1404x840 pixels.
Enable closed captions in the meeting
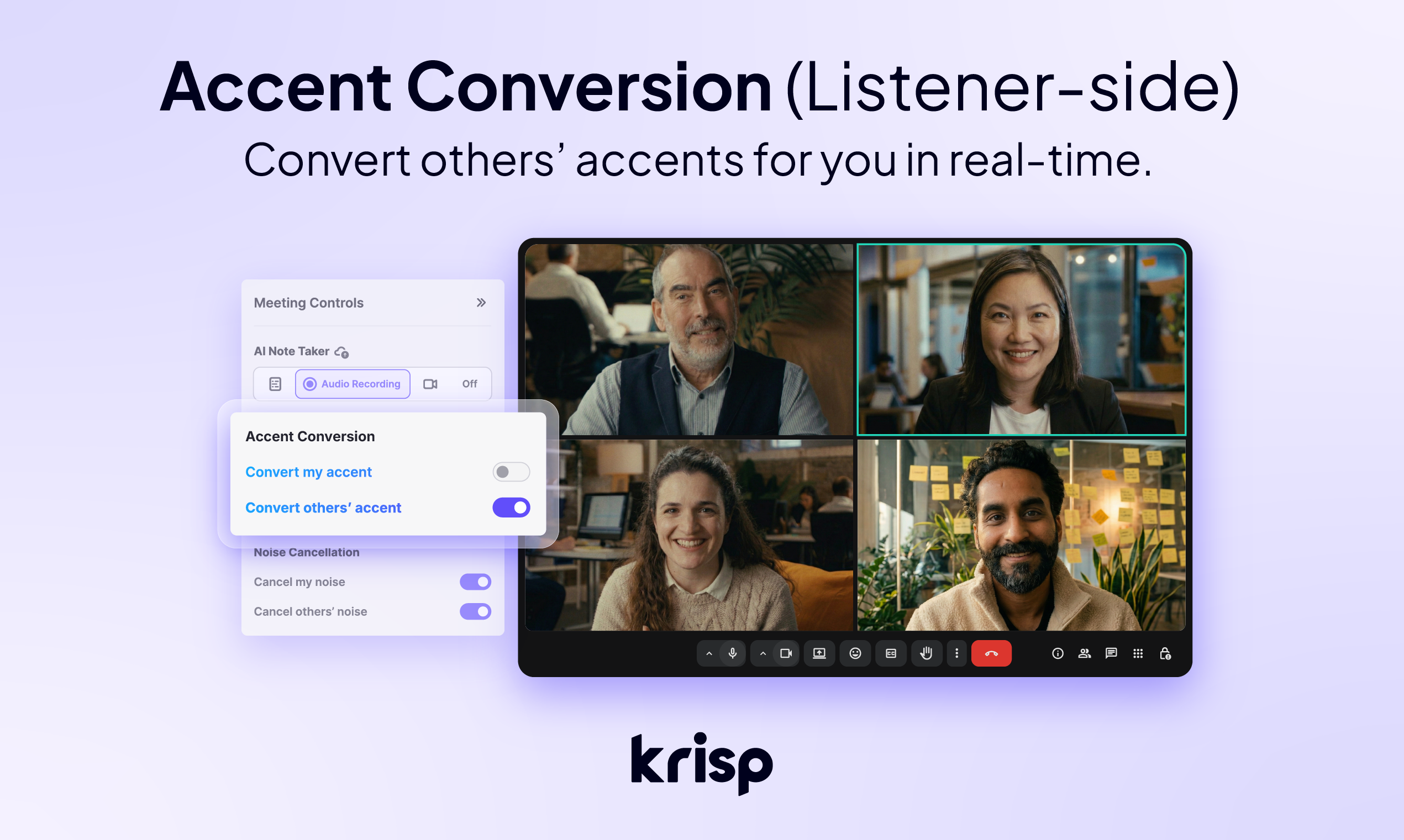(x=891, y=653)
